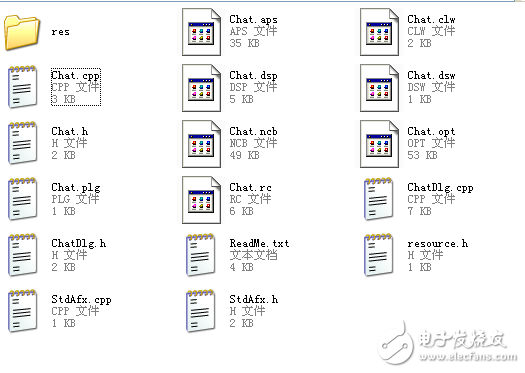
Task: Click the Chat.cpp notepad icon
Action: [22, 87]
